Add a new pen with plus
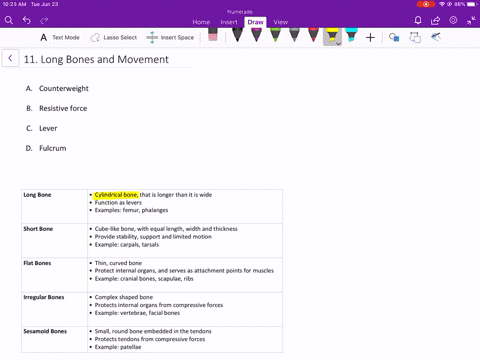The width and height of the screenshot is (480, 360). tap(370, 37)
